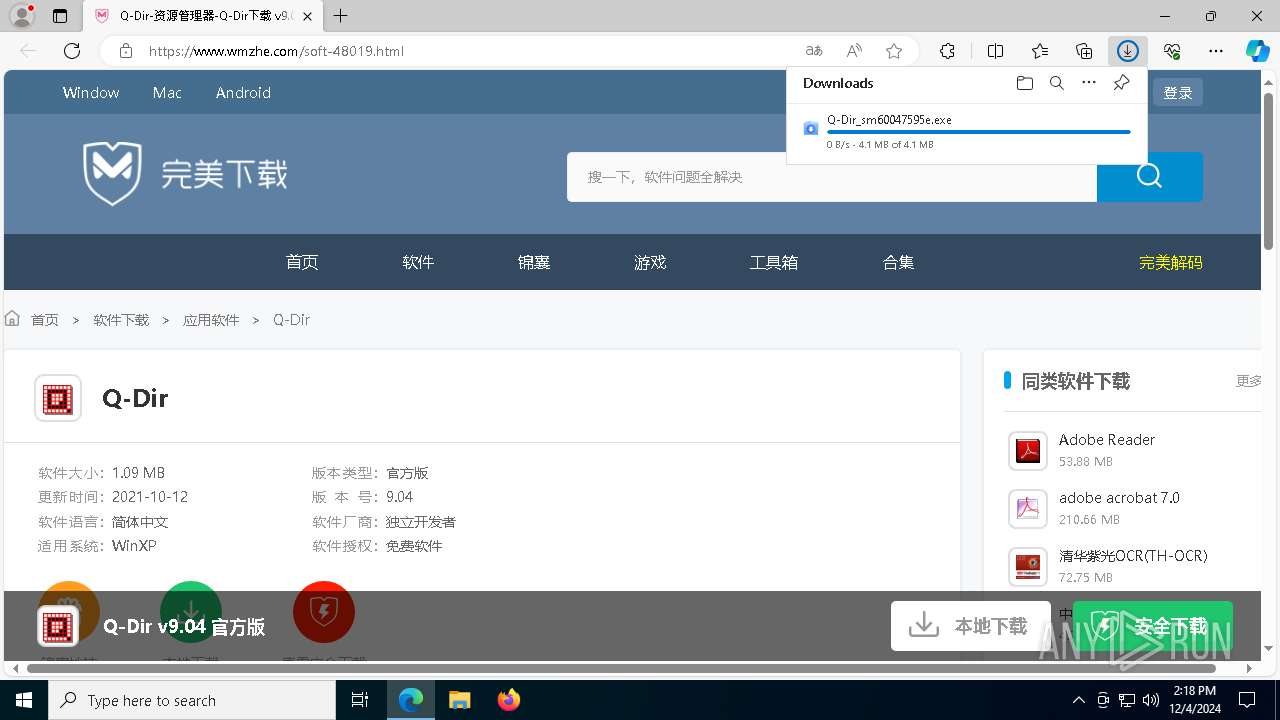Viewport: 1280px width, 720px height.
Task: Click the translate page icon
Action: pos(814,51)
